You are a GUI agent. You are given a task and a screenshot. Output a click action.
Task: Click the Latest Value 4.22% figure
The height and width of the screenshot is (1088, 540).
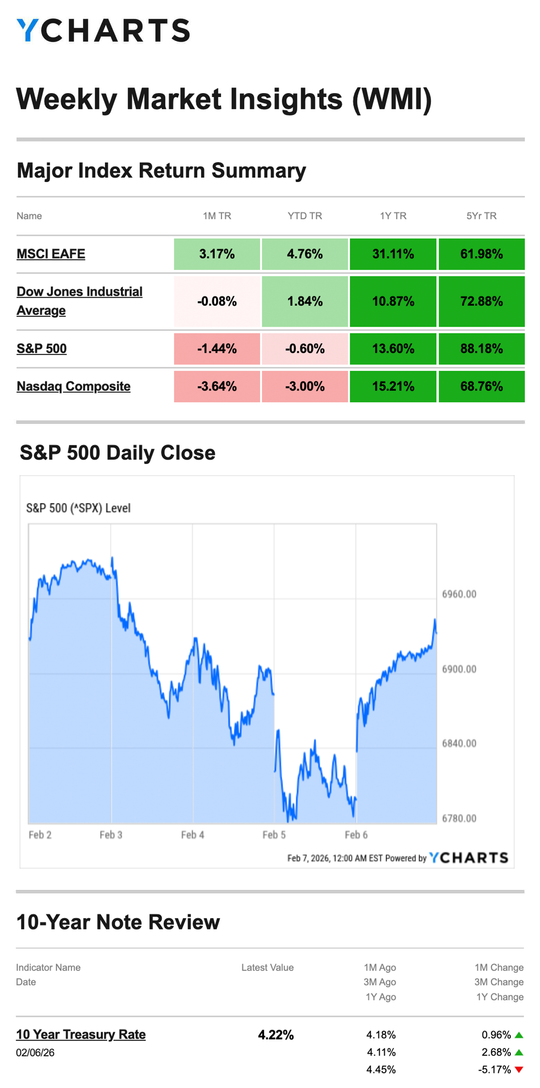[x=276, y=1035]
